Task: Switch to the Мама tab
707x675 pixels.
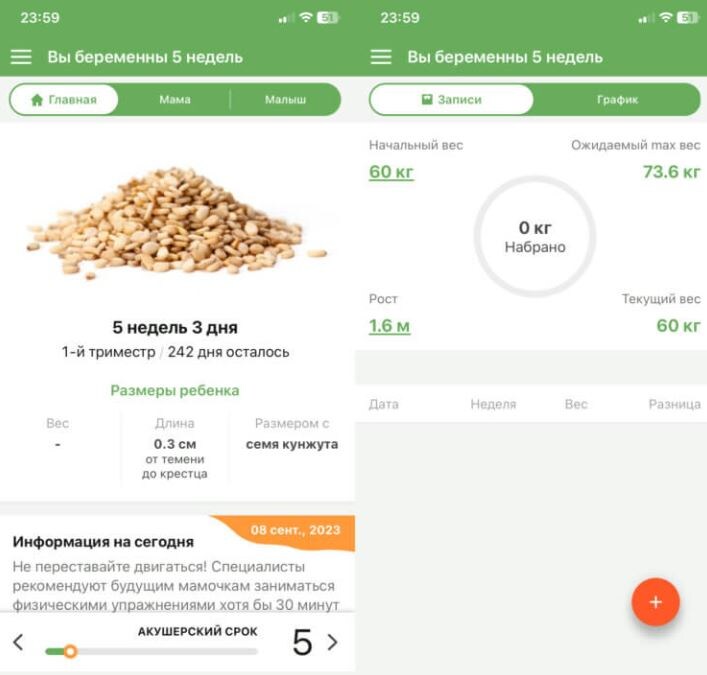Action: pos(174,100)
